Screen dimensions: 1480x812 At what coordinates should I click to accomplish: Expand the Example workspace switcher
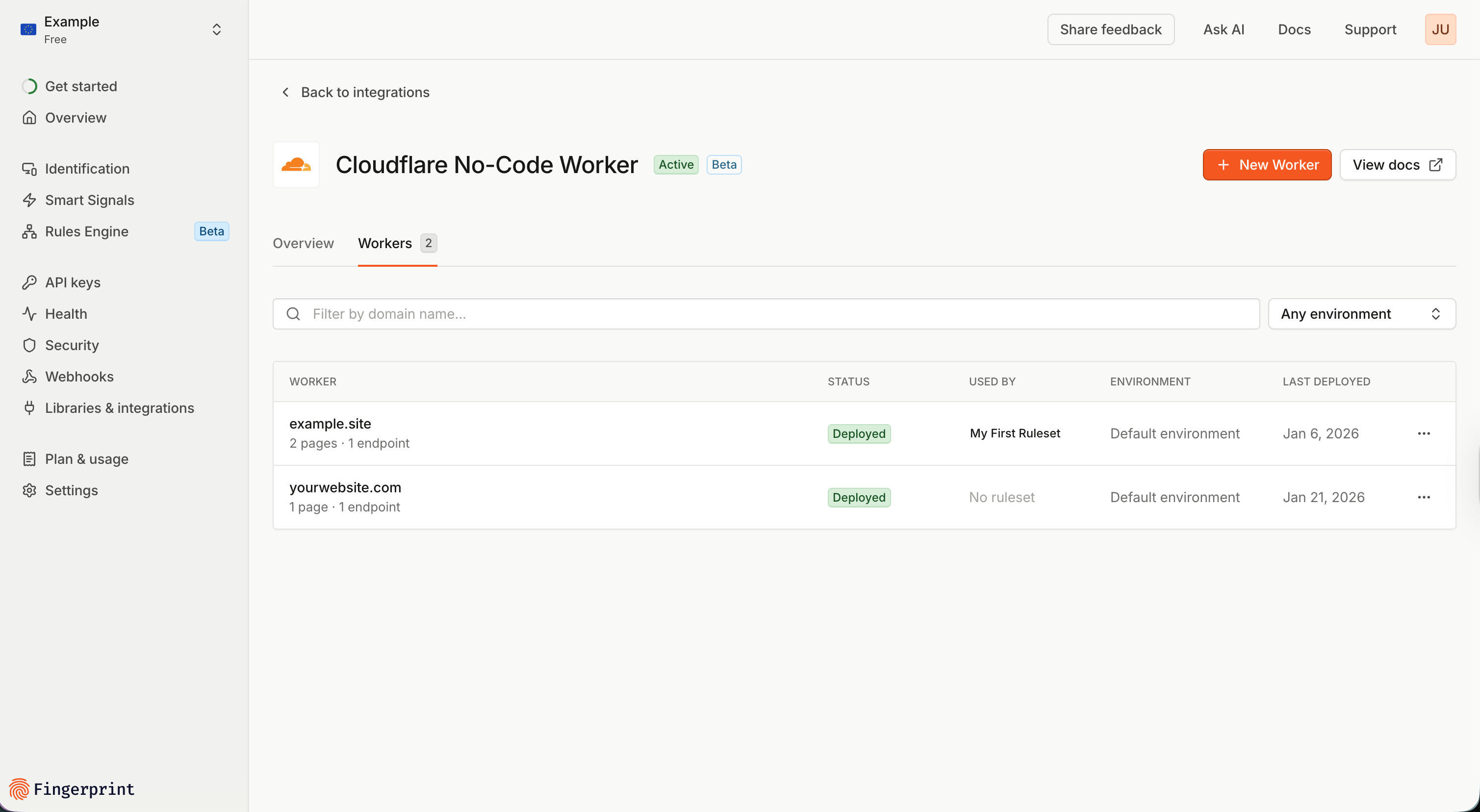pyautogui.click(x=216, y=29)
